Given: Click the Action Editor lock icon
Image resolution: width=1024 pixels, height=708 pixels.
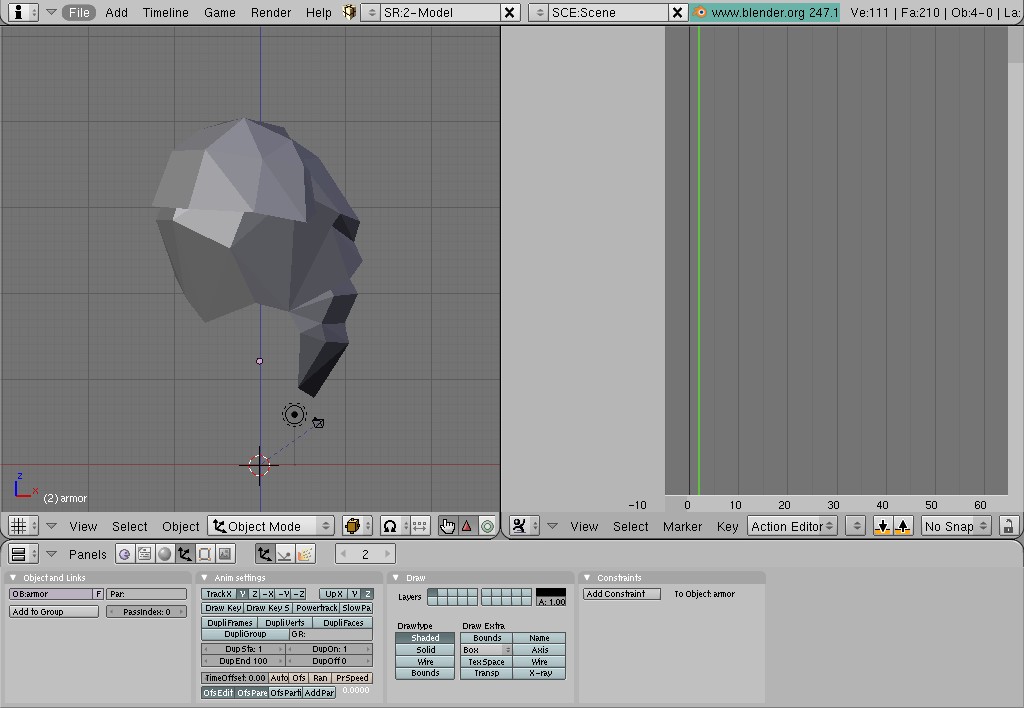Looking at the screenshot, I should [x=1008, y=526].
